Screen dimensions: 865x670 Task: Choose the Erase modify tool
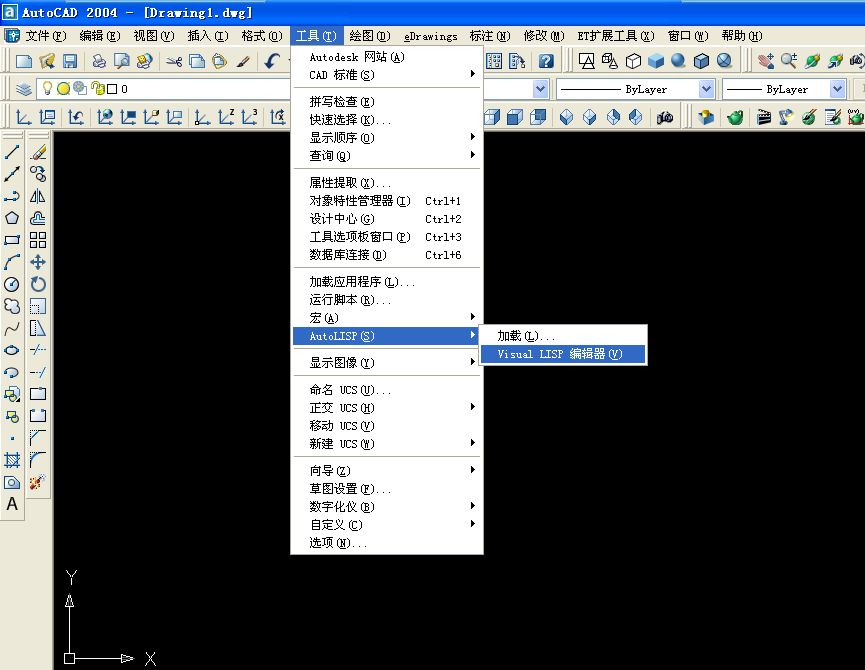[38, 152]
